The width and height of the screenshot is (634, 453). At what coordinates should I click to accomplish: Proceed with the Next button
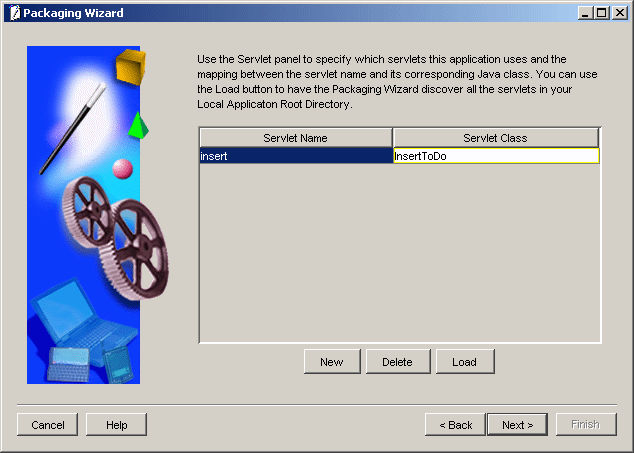[x=518, y=425]
